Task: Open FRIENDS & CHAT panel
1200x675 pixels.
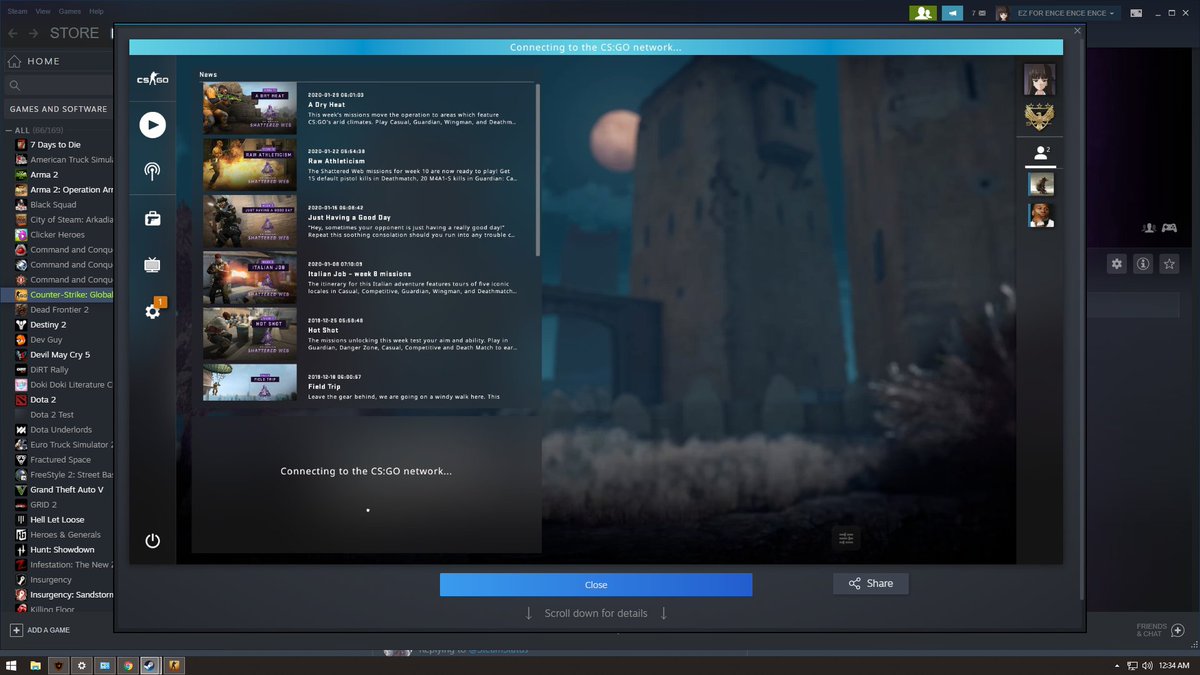Action: [x=1160, y=630]
